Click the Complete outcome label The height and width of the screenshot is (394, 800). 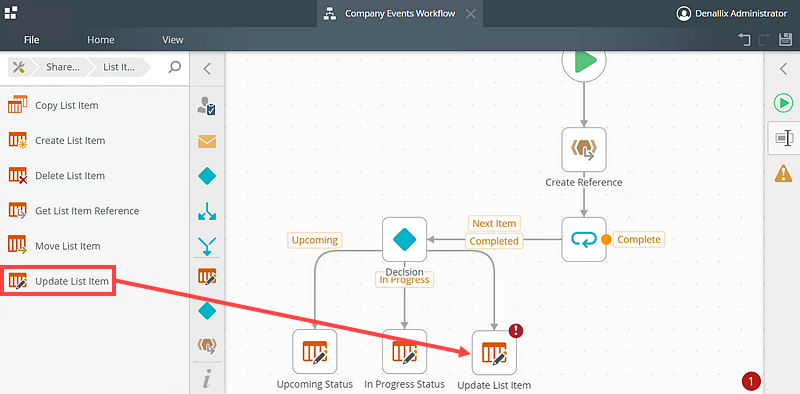[639, 239]
